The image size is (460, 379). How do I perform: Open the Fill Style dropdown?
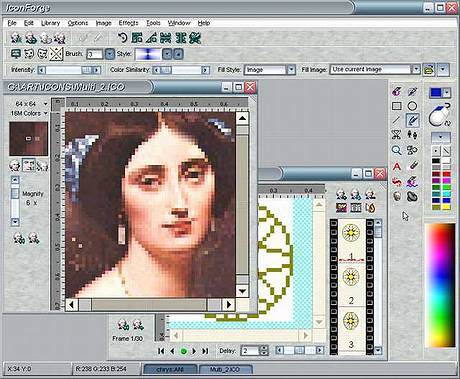click(291, 70)
